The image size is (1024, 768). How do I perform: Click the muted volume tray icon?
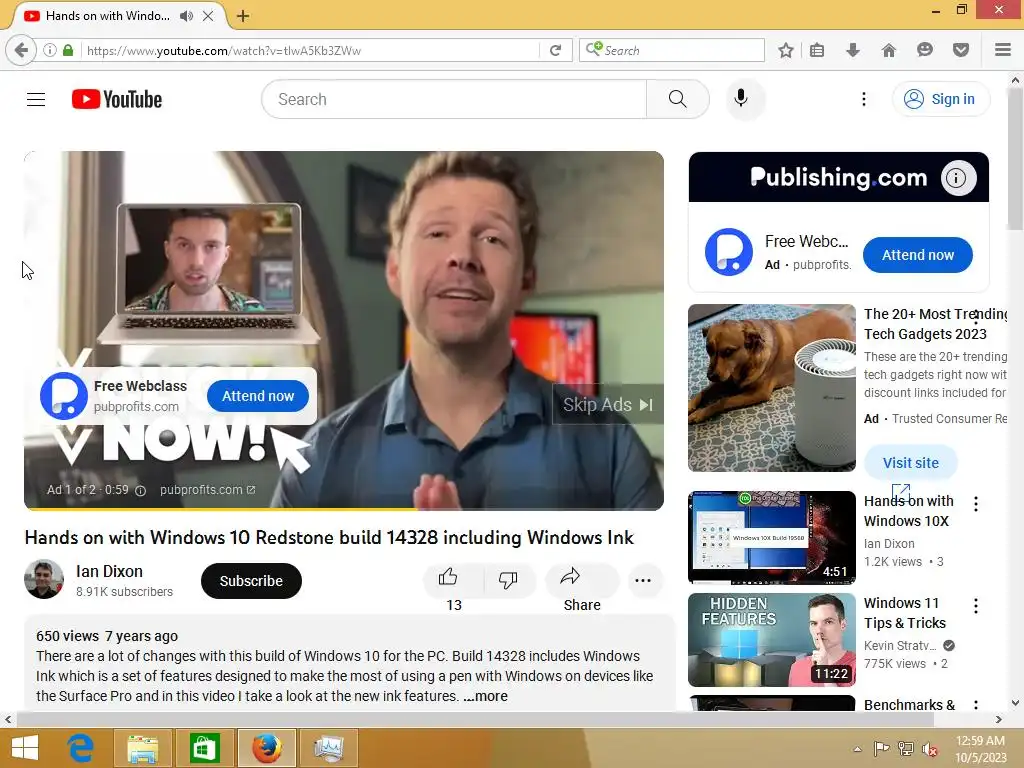point(930,749)
